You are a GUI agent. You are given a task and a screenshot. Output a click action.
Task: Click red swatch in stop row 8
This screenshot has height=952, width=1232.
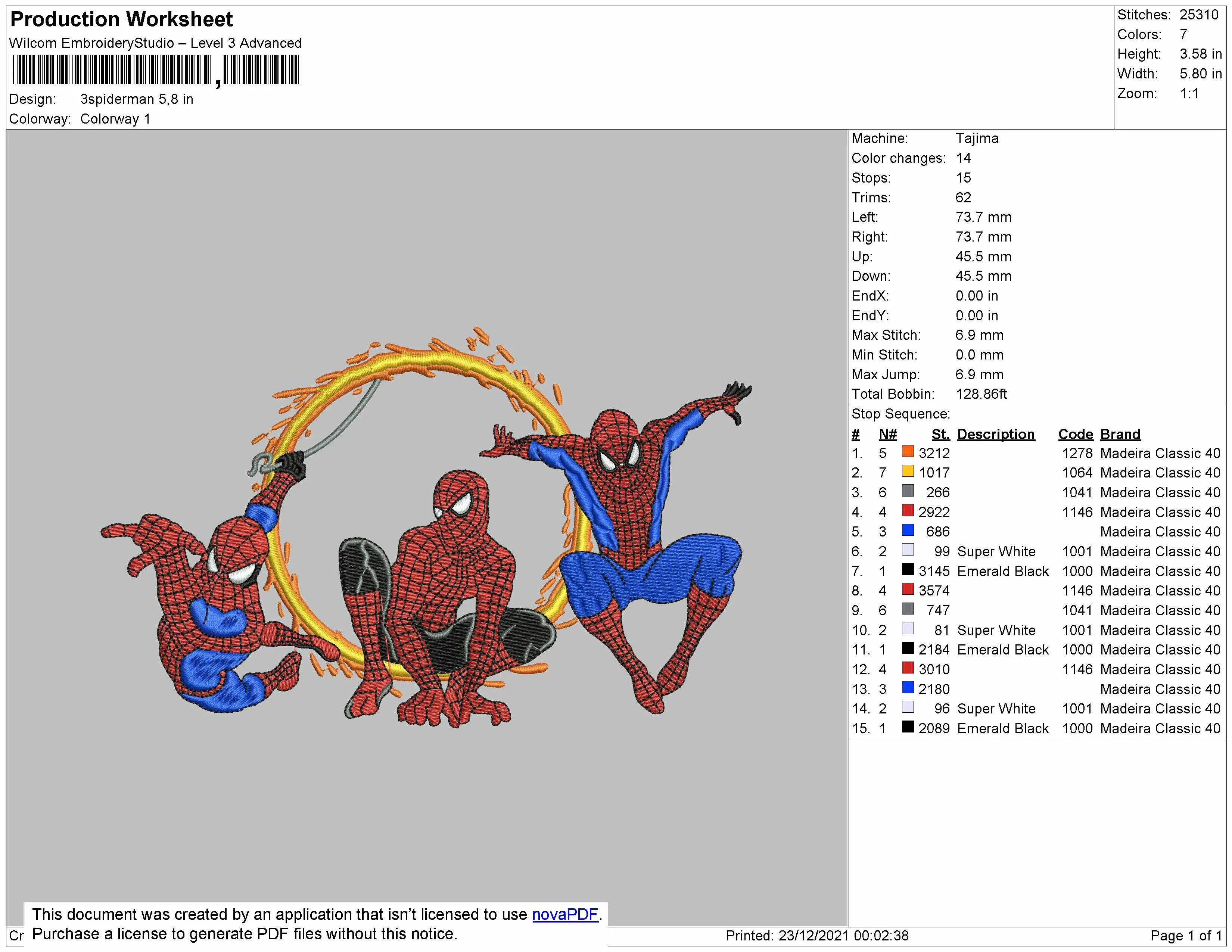click(x=908, y=589)
